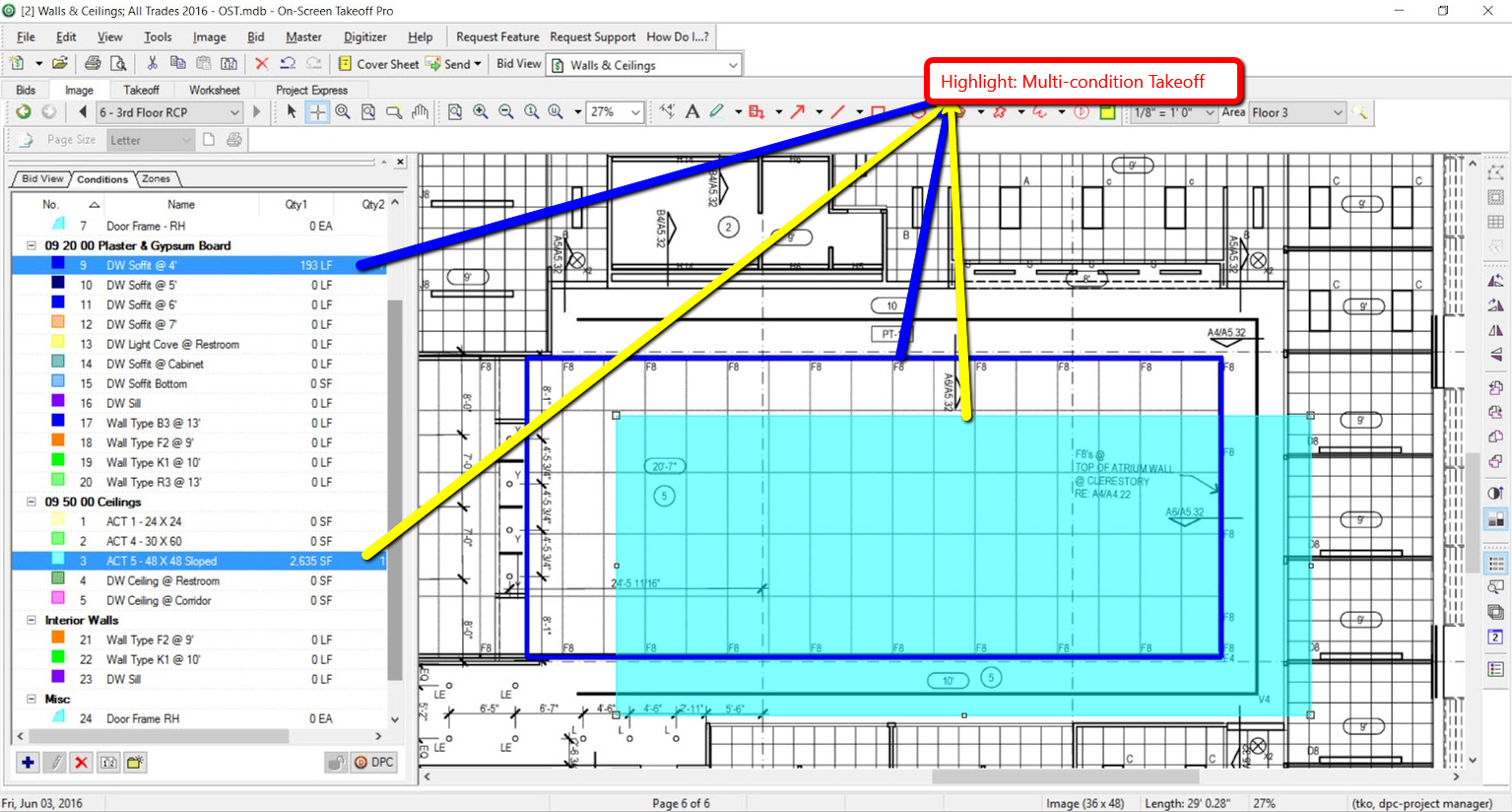Click the Zoom Out magnifier icon
This screenshot has width=1512, height=812.
[506, 112]
